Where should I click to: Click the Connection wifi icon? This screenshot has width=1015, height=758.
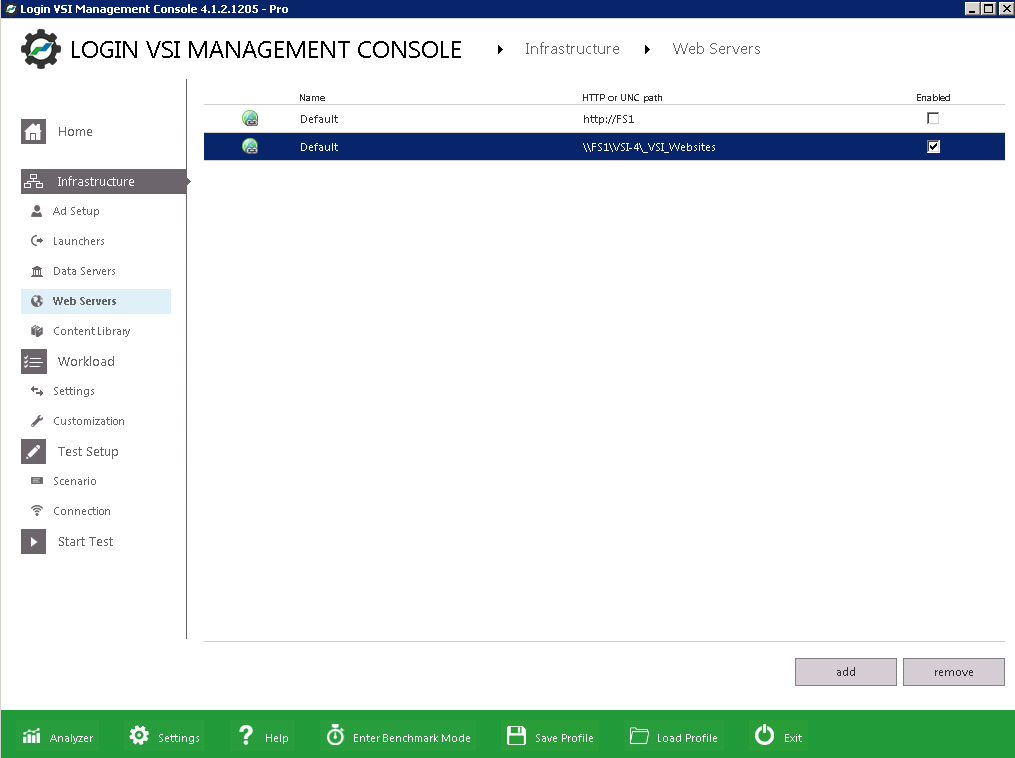[x=37, y=511]
